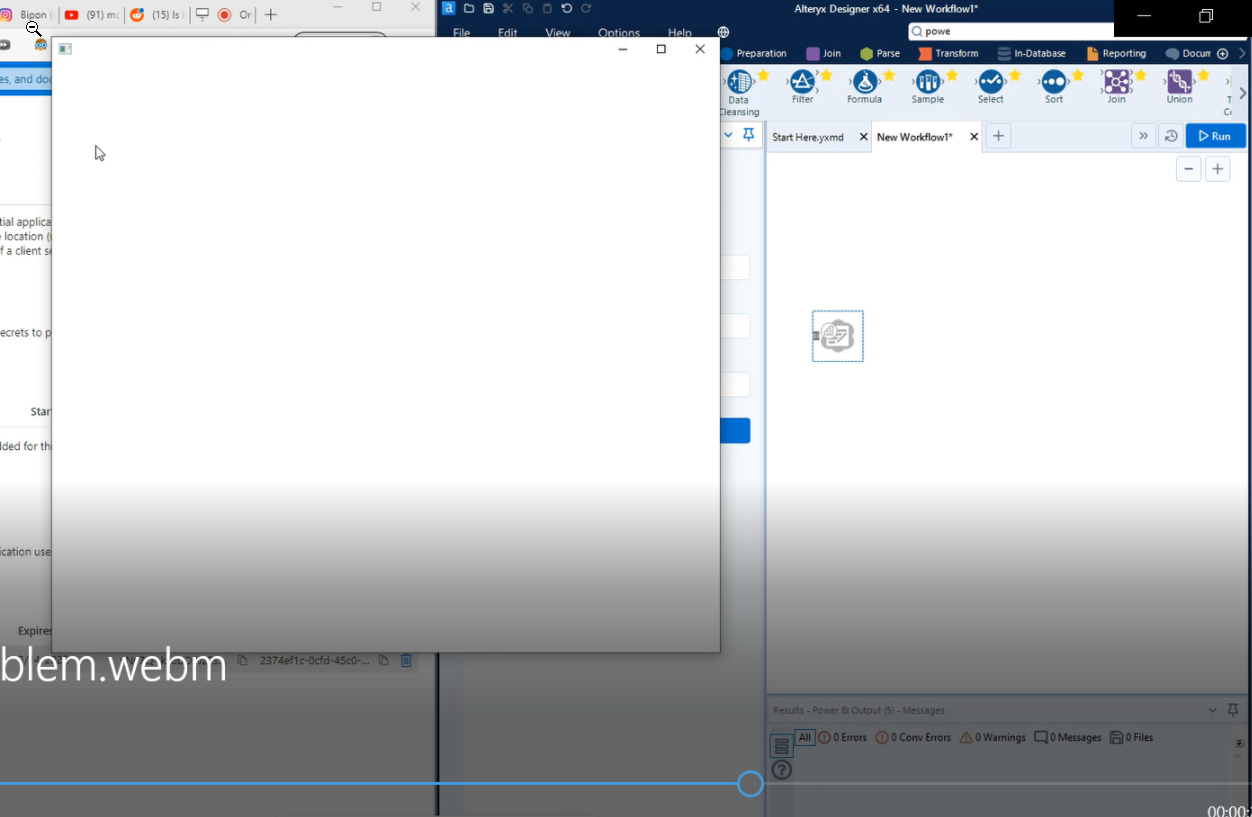The width and height of the screenshot is (1252, 817).
Task: Select the Union tool
Action: tap(1179, 83)
